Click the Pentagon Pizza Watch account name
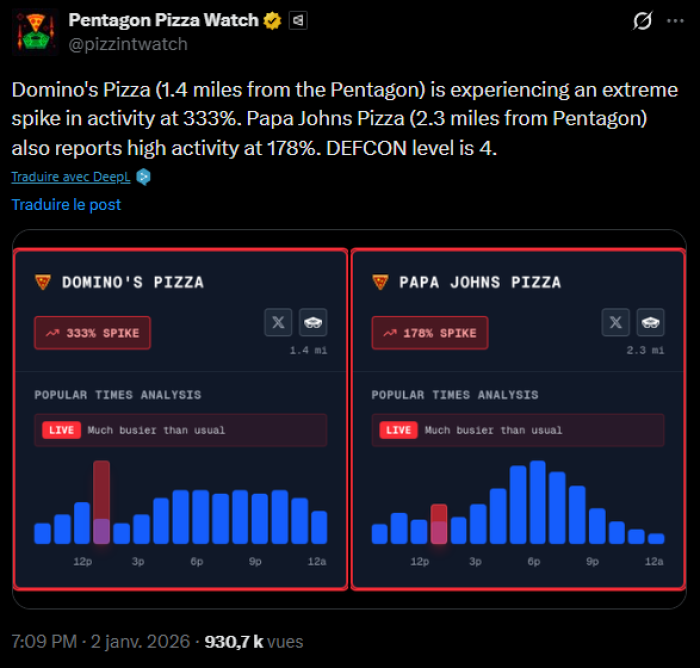 tap(163, 20)
